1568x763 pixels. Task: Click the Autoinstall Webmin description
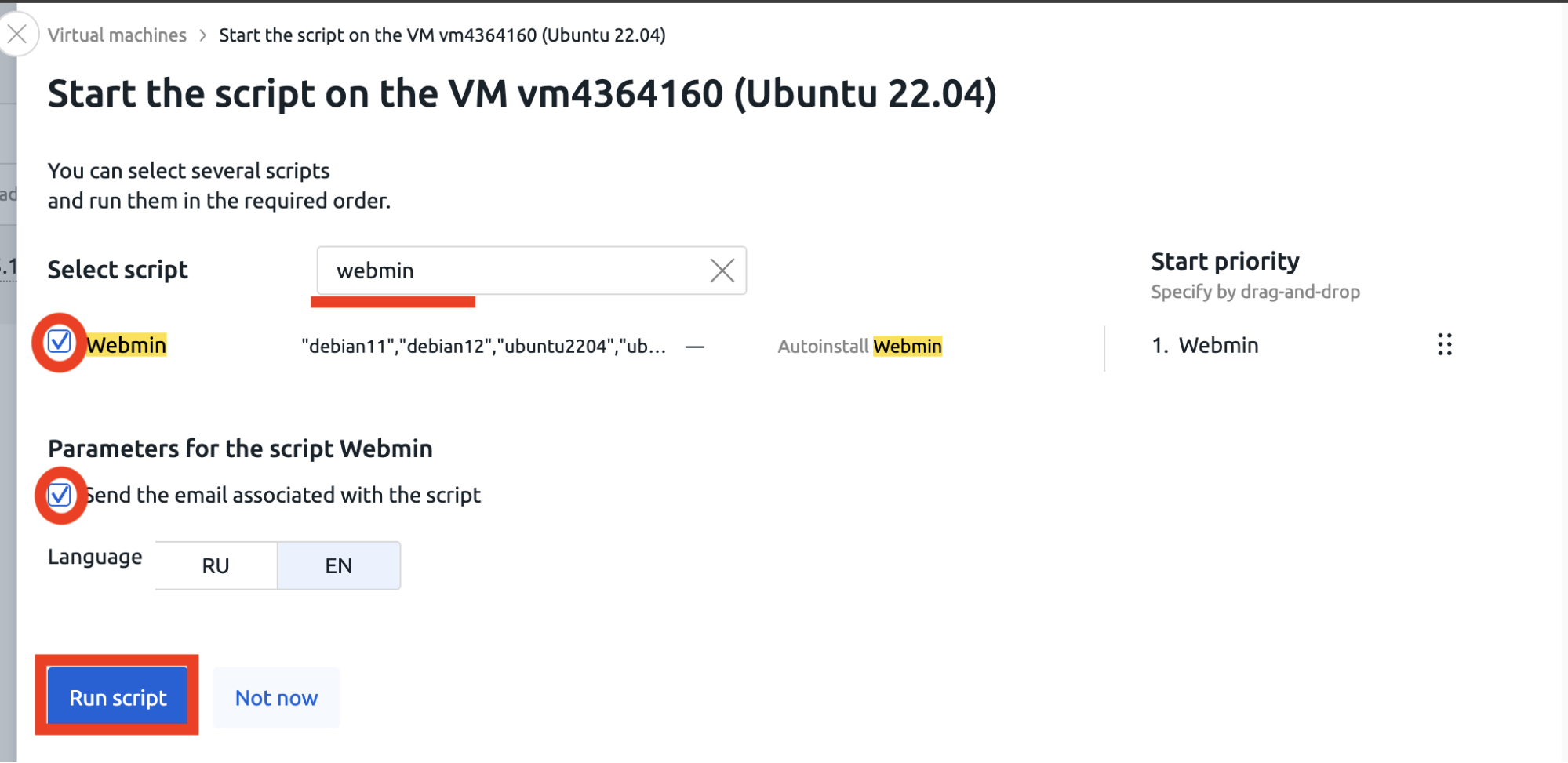860,346
